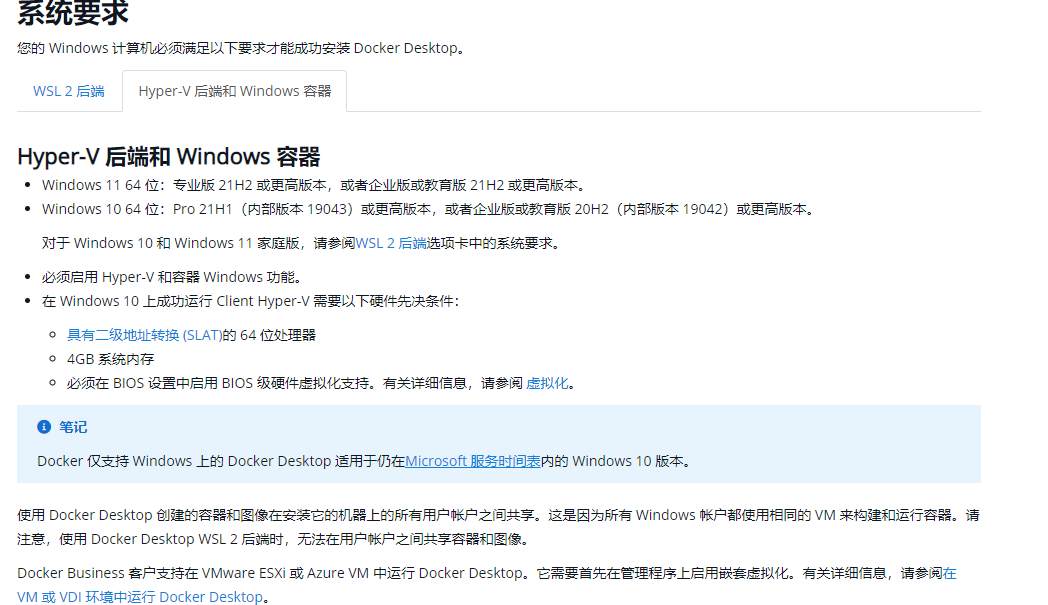The width and height of the screenshot is (1048, 605).
Task: Open the 具有二级地址转换 (SLAT) link
Action: [x=144, y=335]
